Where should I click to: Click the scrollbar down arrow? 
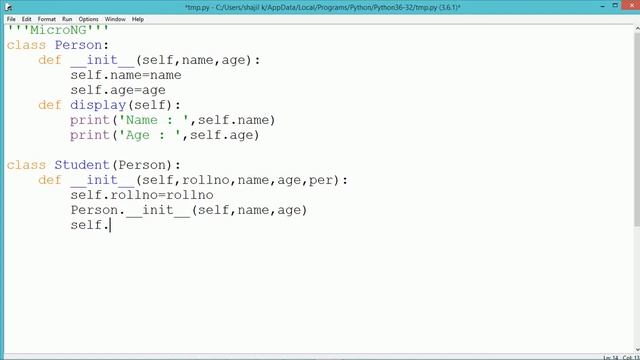click(637, 350)
